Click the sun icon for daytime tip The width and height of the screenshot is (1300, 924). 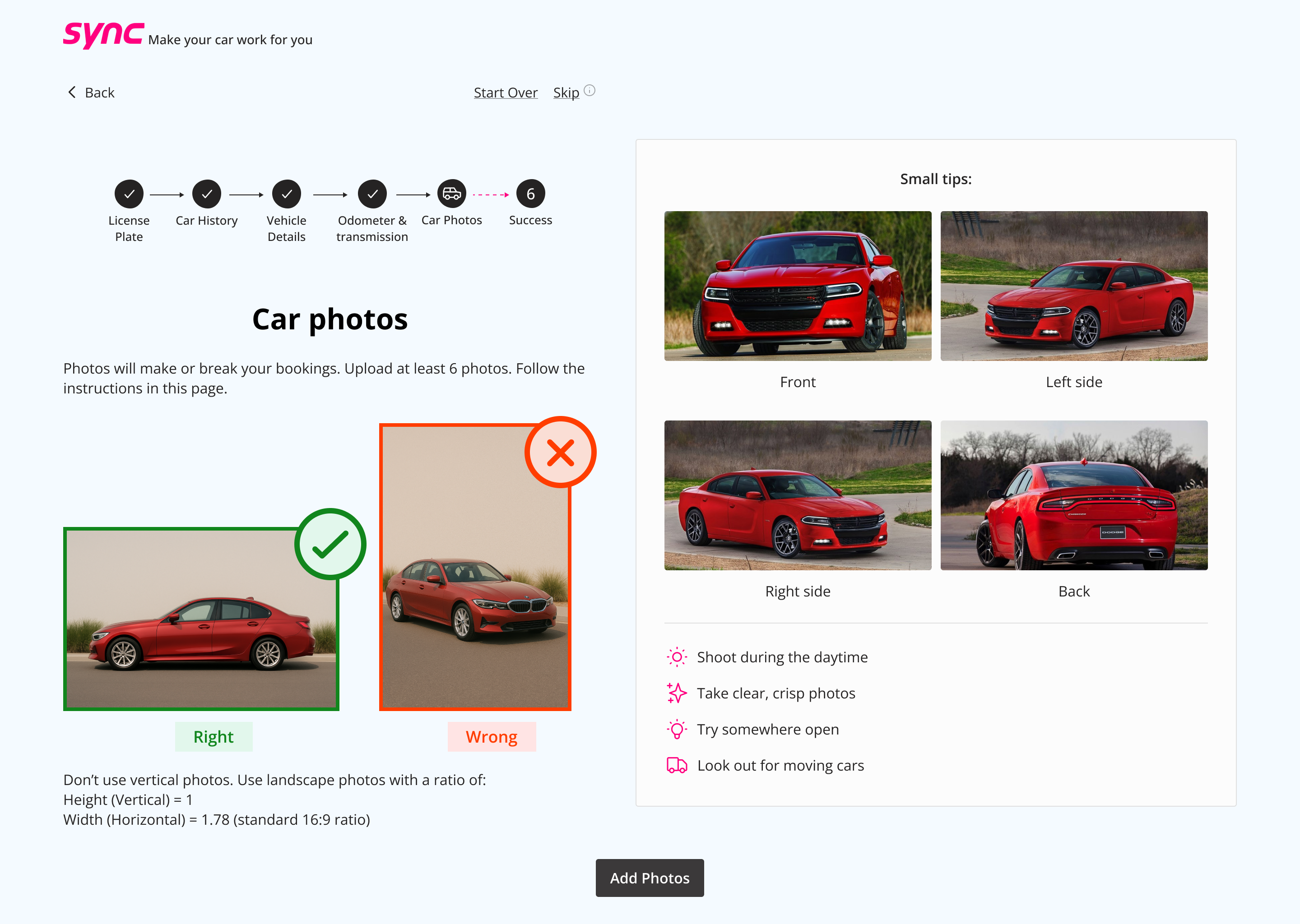(677, 658)
